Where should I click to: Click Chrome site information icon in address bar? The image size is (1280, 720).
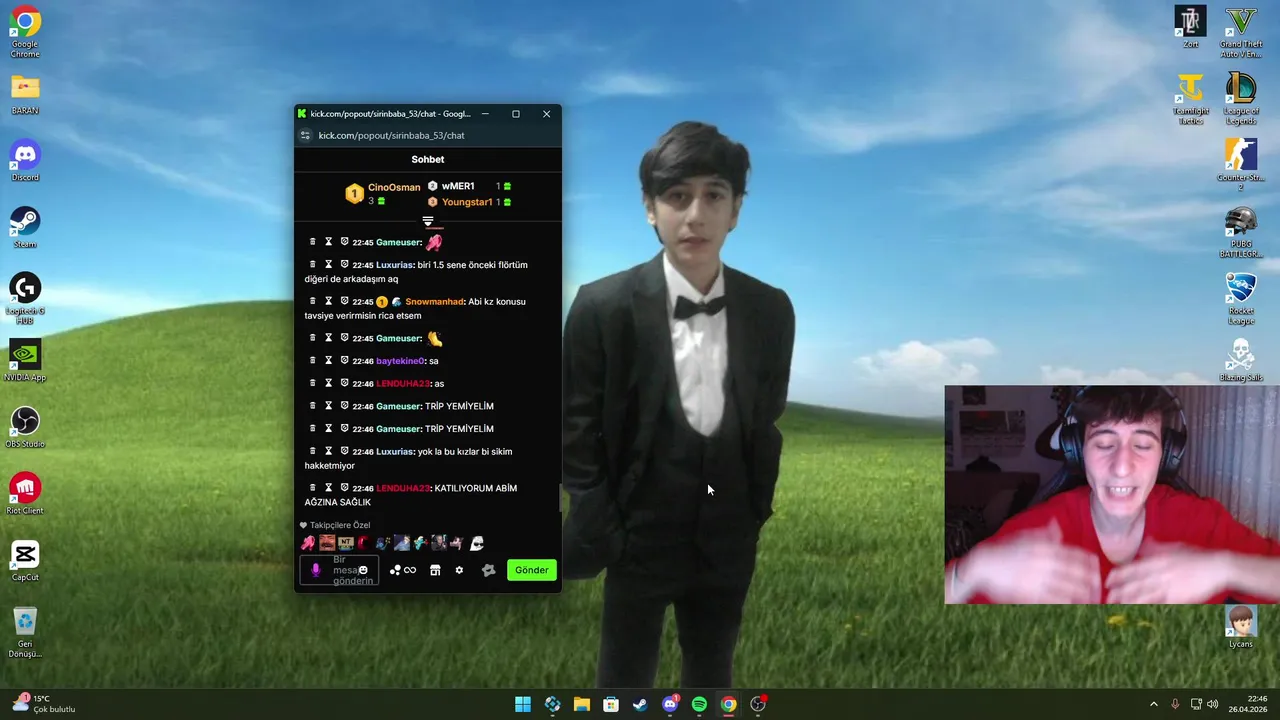tap(305, 135)
